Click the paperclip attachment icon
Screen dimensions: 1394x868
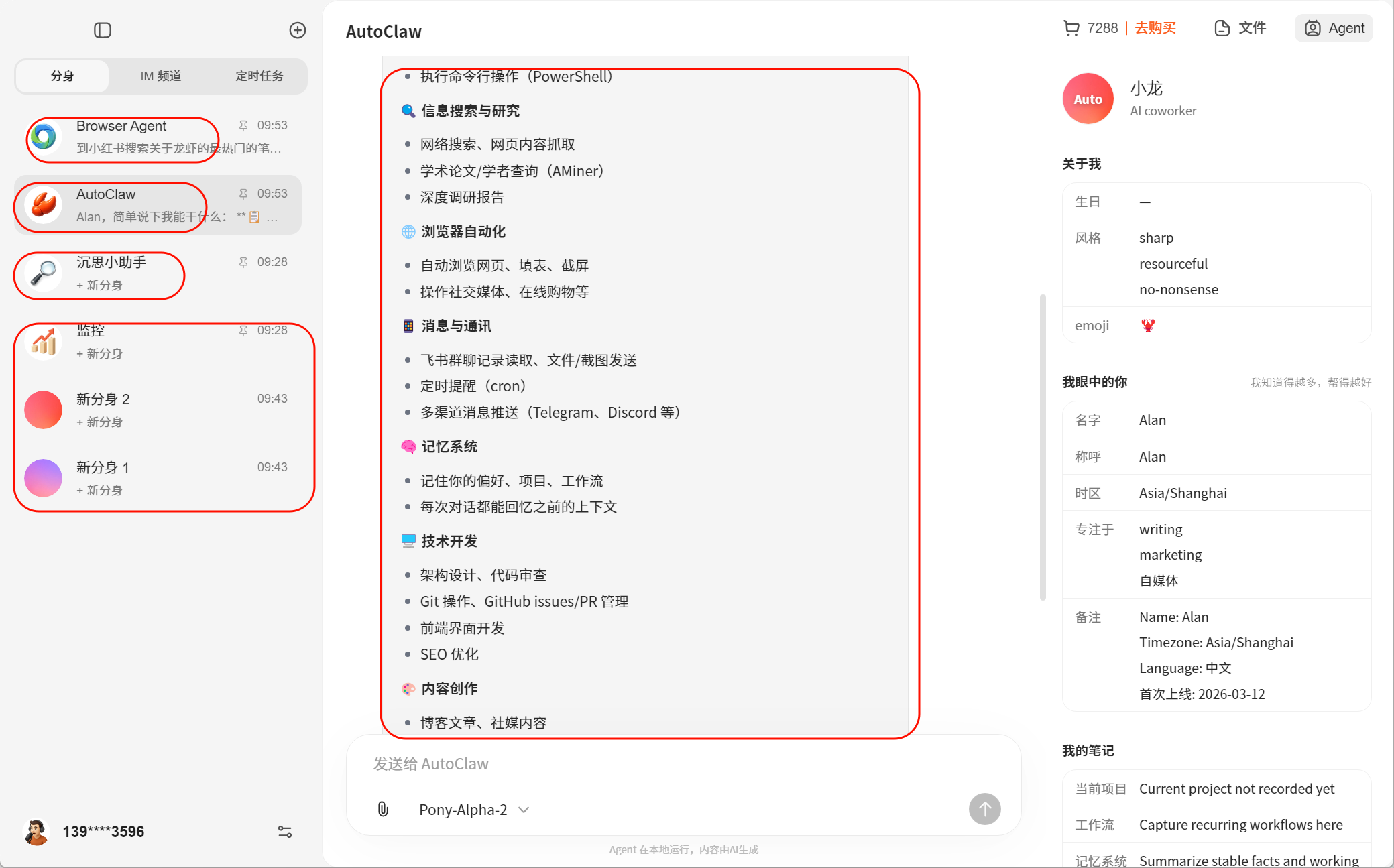click(383, 809)
